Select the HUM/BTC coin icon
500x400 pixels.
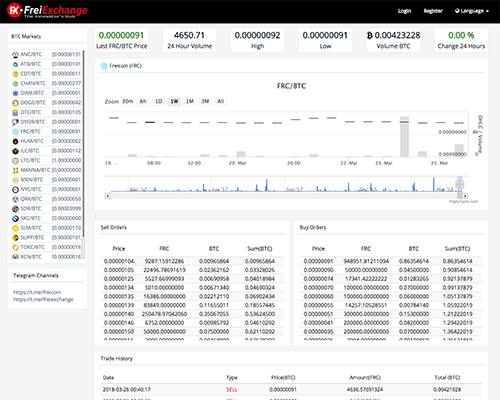tap(15, 141)
